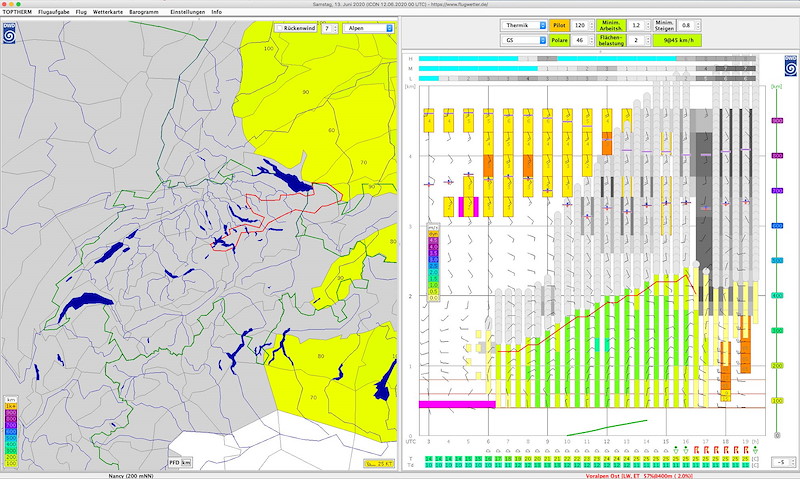Open the Info menu
The height and width of the screenshot is (479, 800).
pos(216,12)
